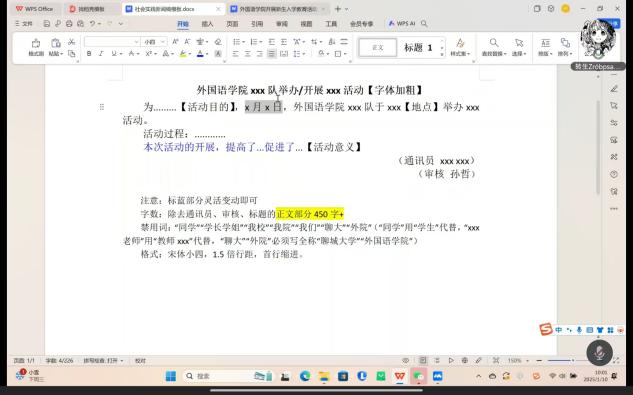
Task: Click the WPS AI icon
Action: point(402,24)
